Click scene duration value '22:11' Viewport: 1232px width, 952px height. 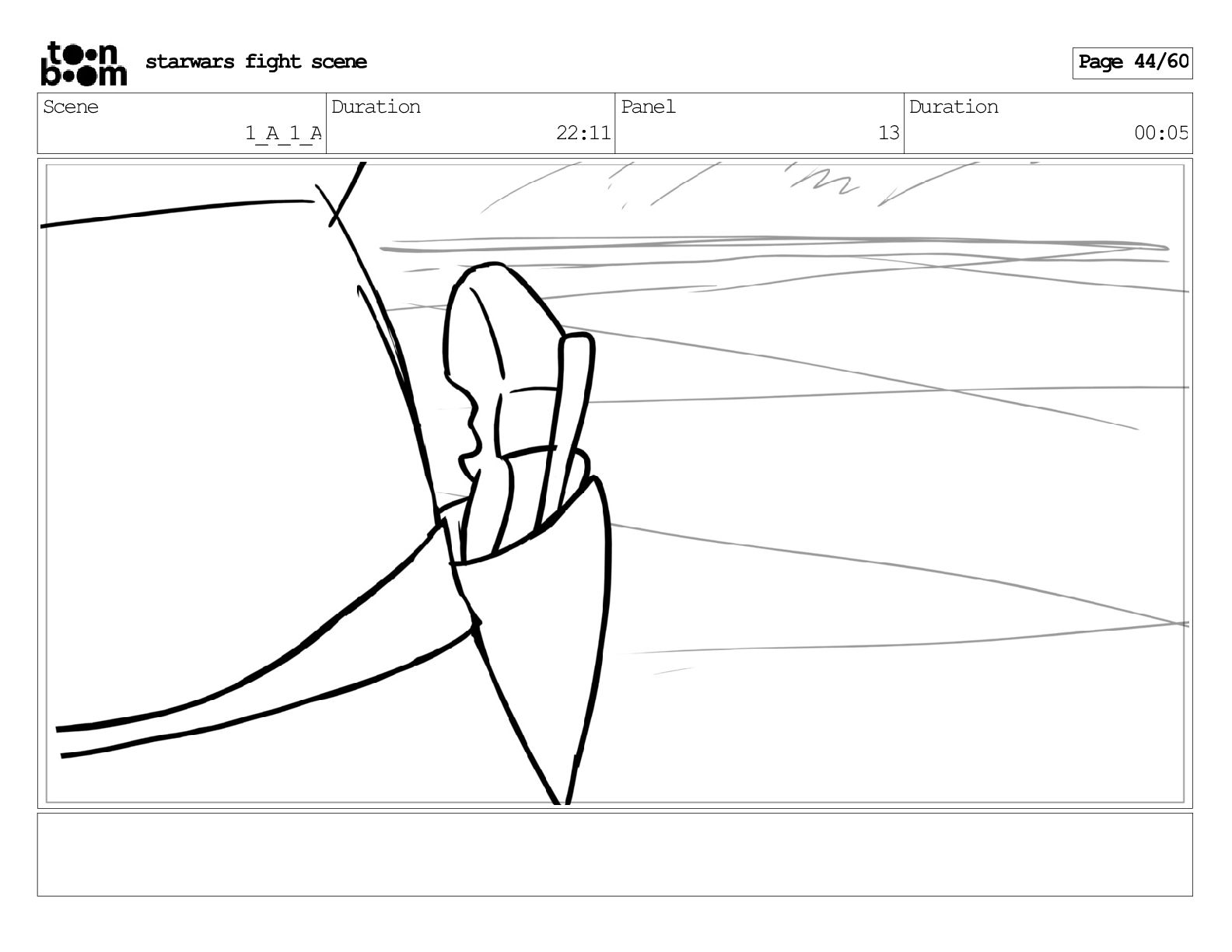(x=583, y=133)
